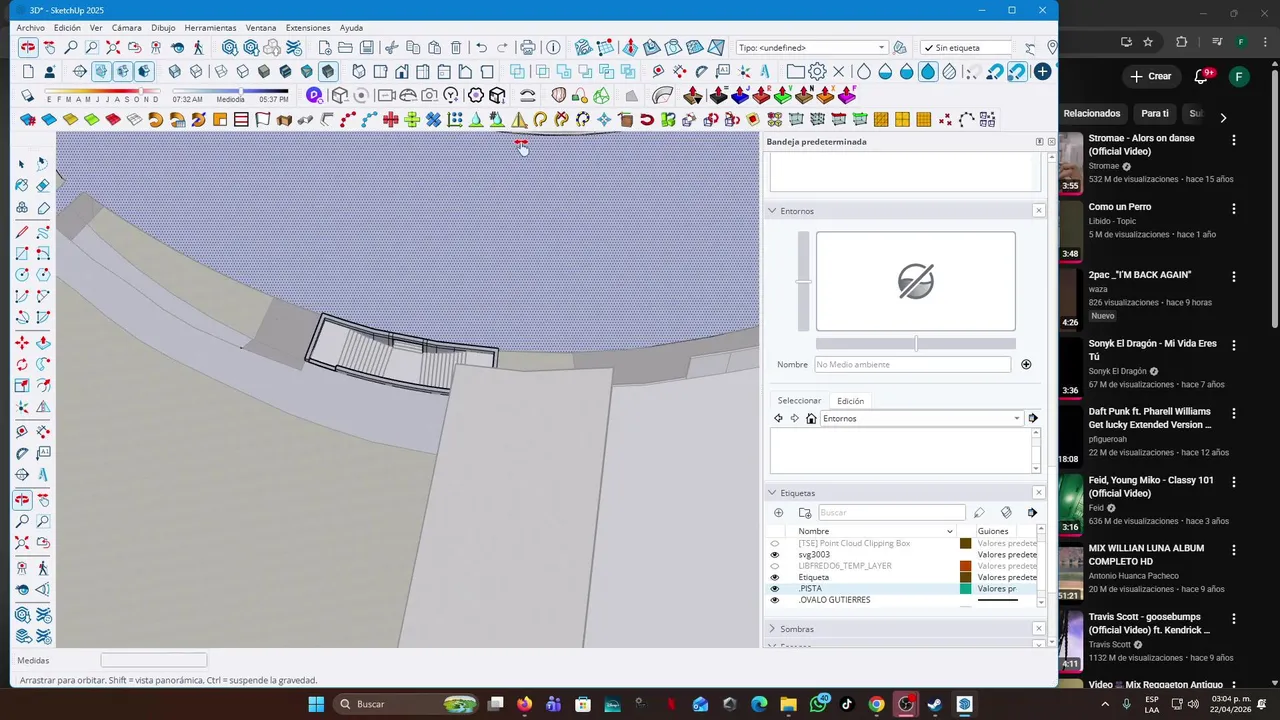Collapse the Entornos panel section

pos(772,211)
